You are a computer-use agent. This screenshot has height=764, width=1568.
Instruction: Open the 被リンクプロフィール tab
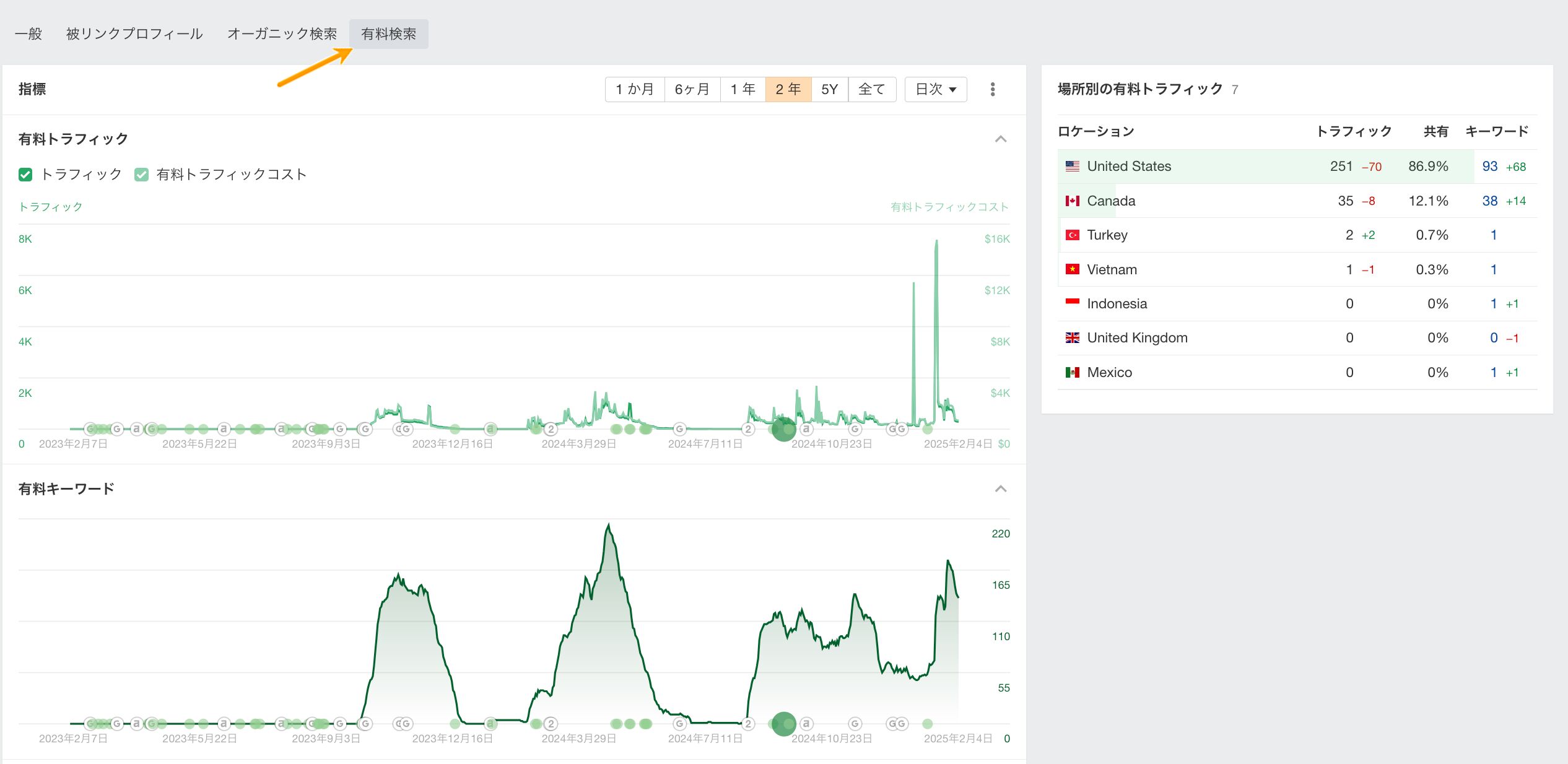134,33
